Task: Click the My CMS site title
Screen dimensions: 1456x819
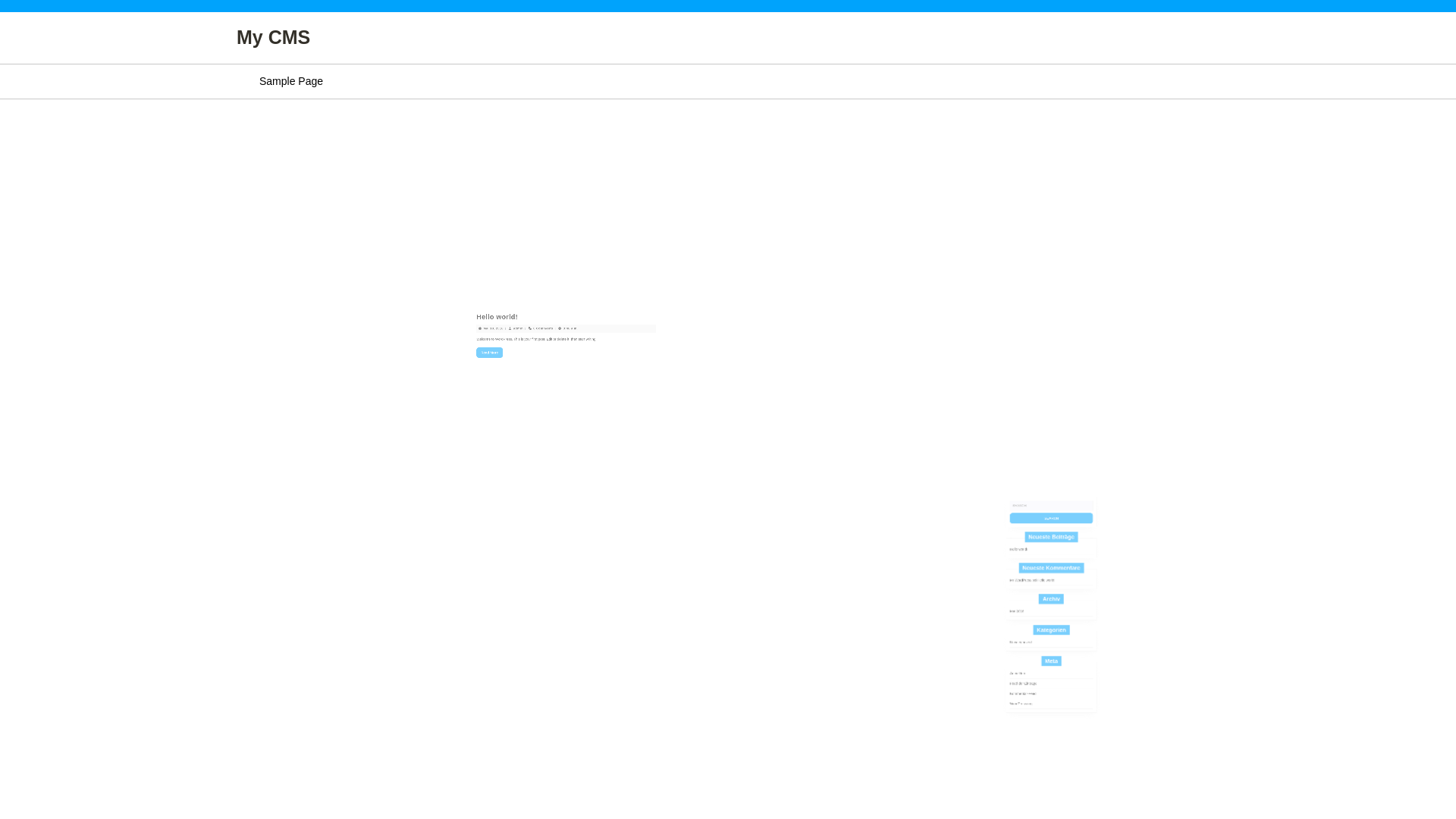Action: pos(273,37)
